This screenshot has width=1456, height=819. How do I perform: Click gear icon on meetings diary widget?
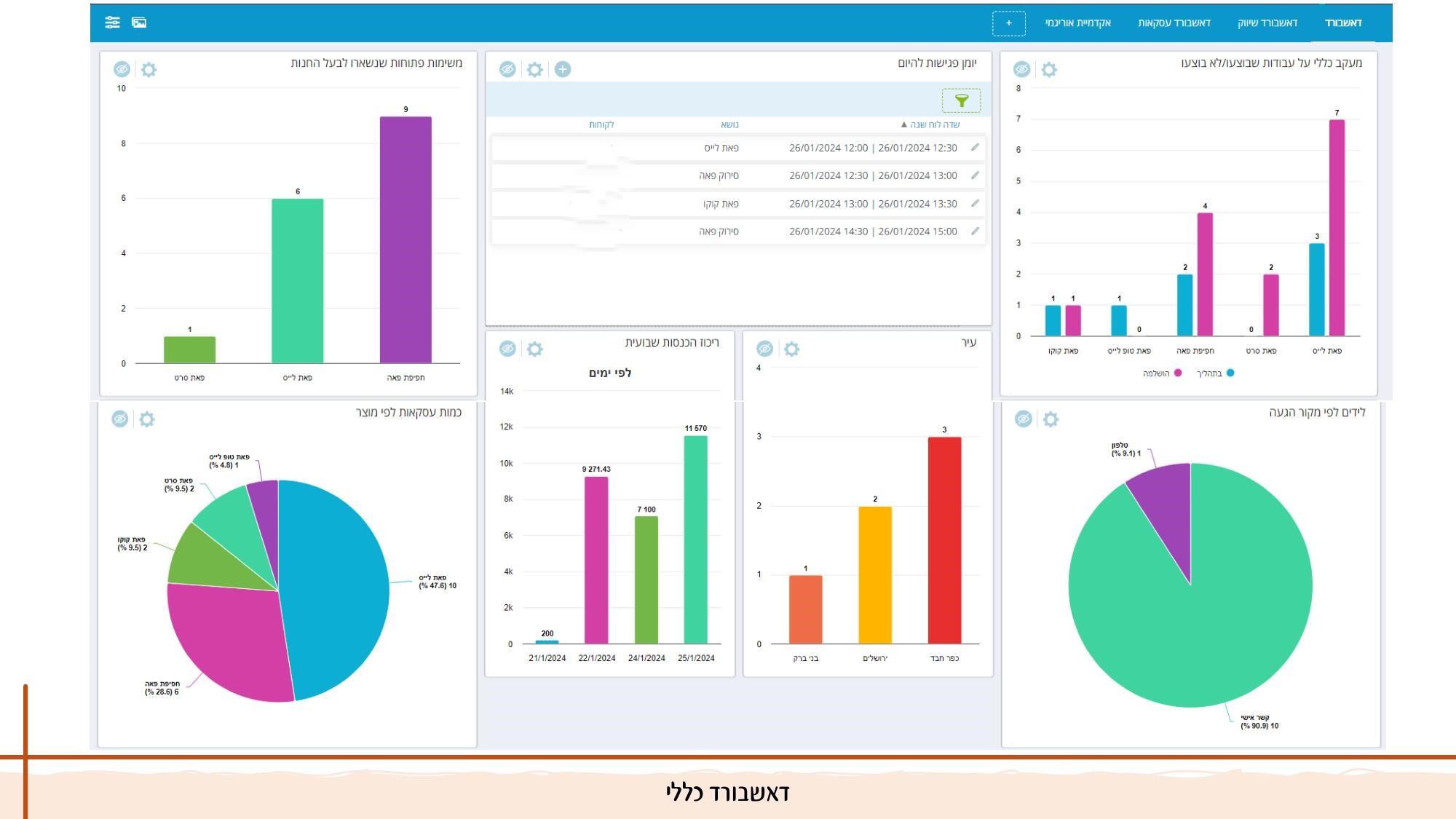tap(535, 69)
